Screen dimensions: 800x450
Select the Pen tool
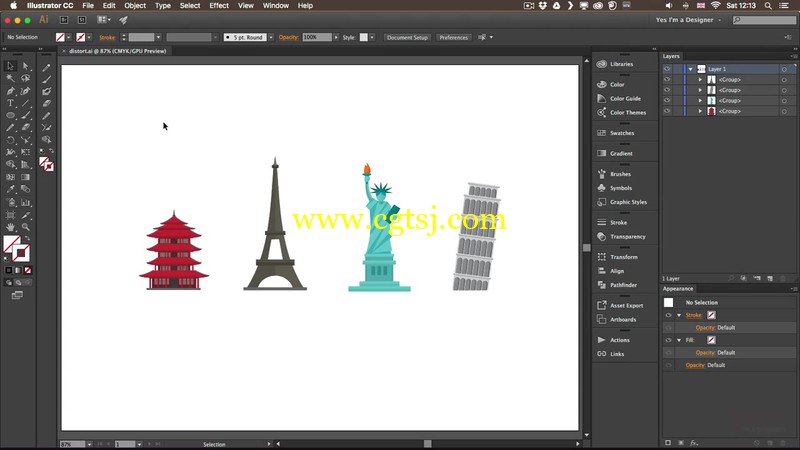(10, 91)
